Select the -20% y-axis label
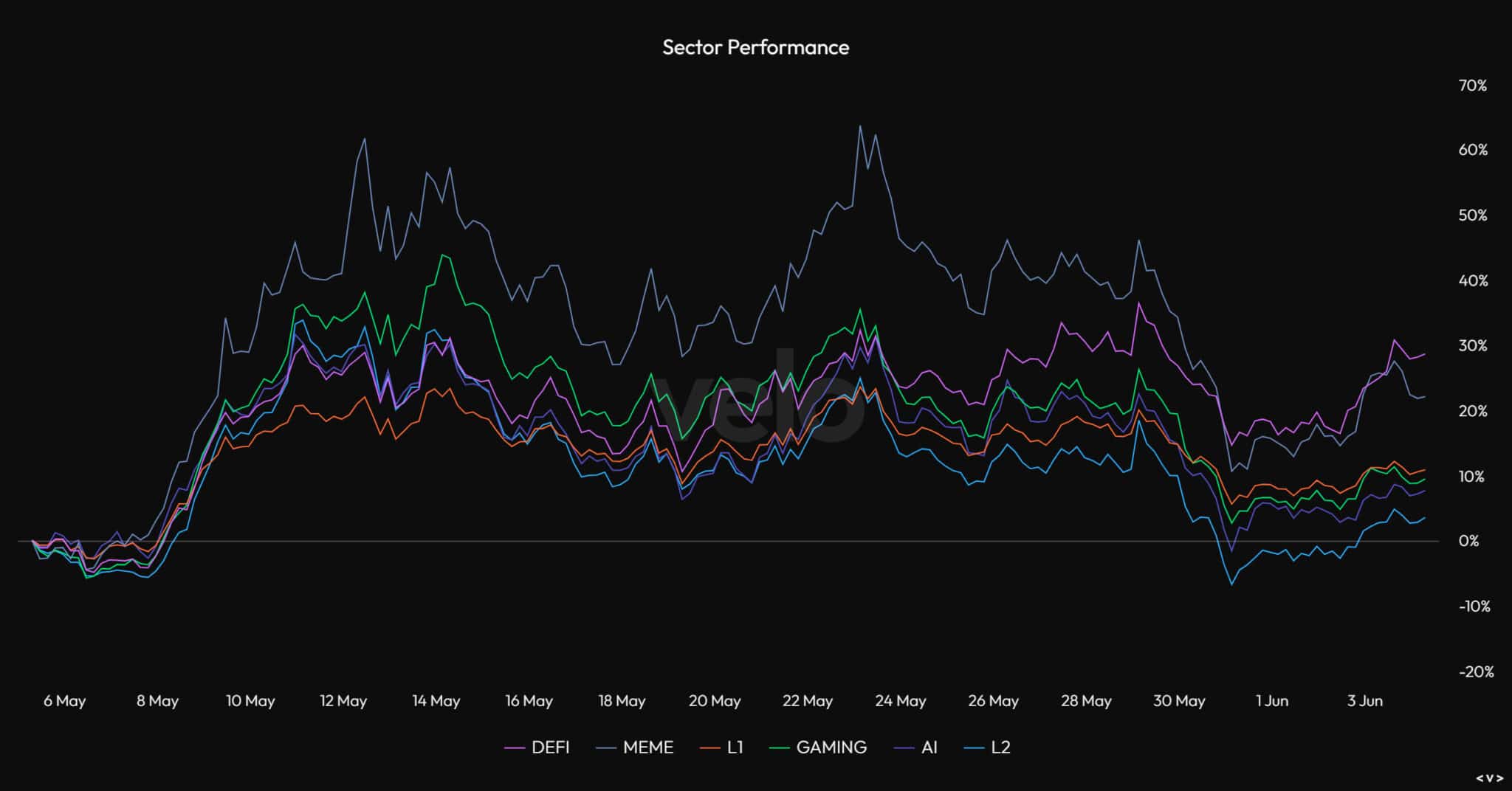 1475,671
